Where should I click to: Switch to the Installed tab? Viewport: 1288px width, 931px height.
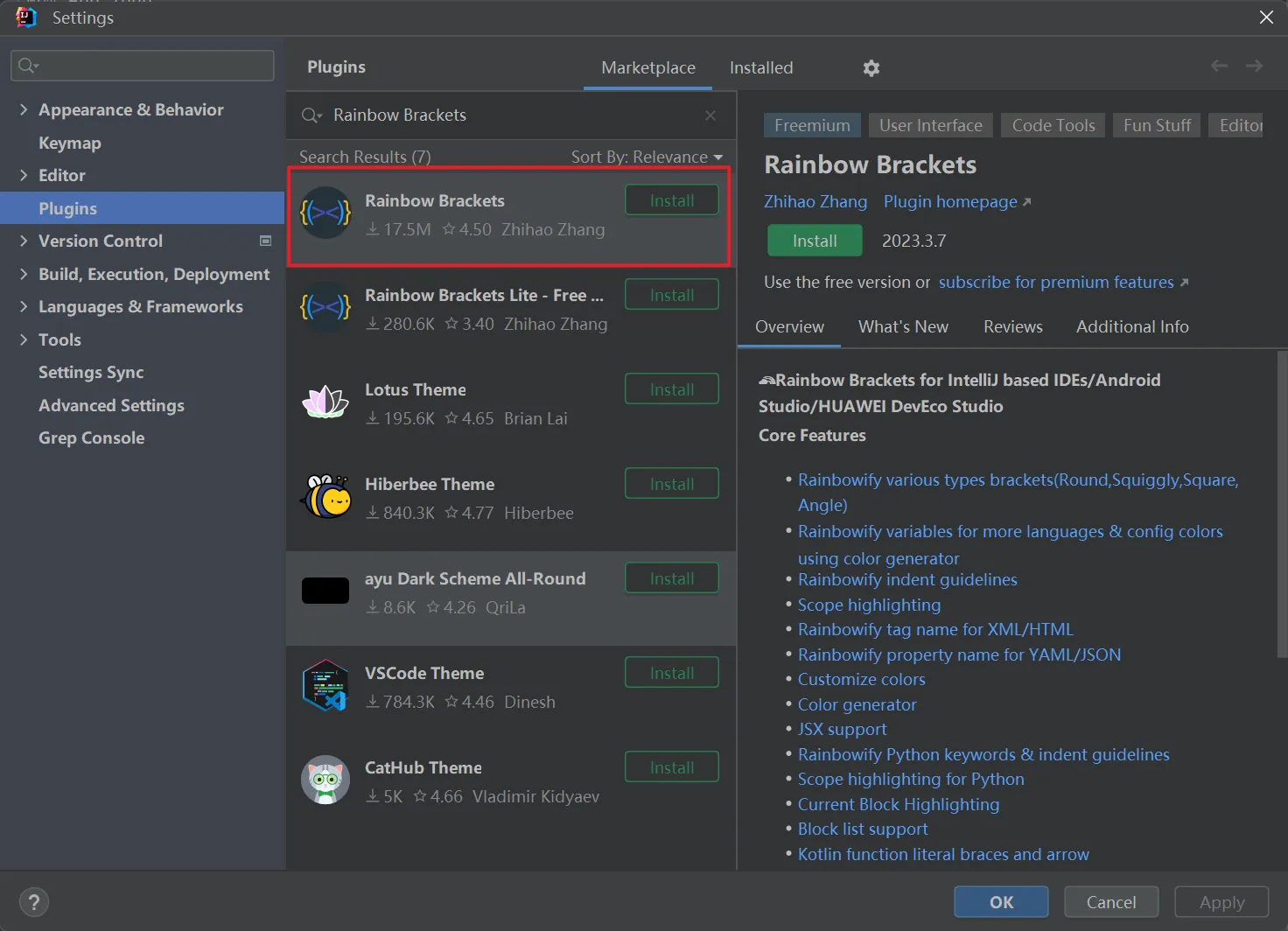click(761, 67)
